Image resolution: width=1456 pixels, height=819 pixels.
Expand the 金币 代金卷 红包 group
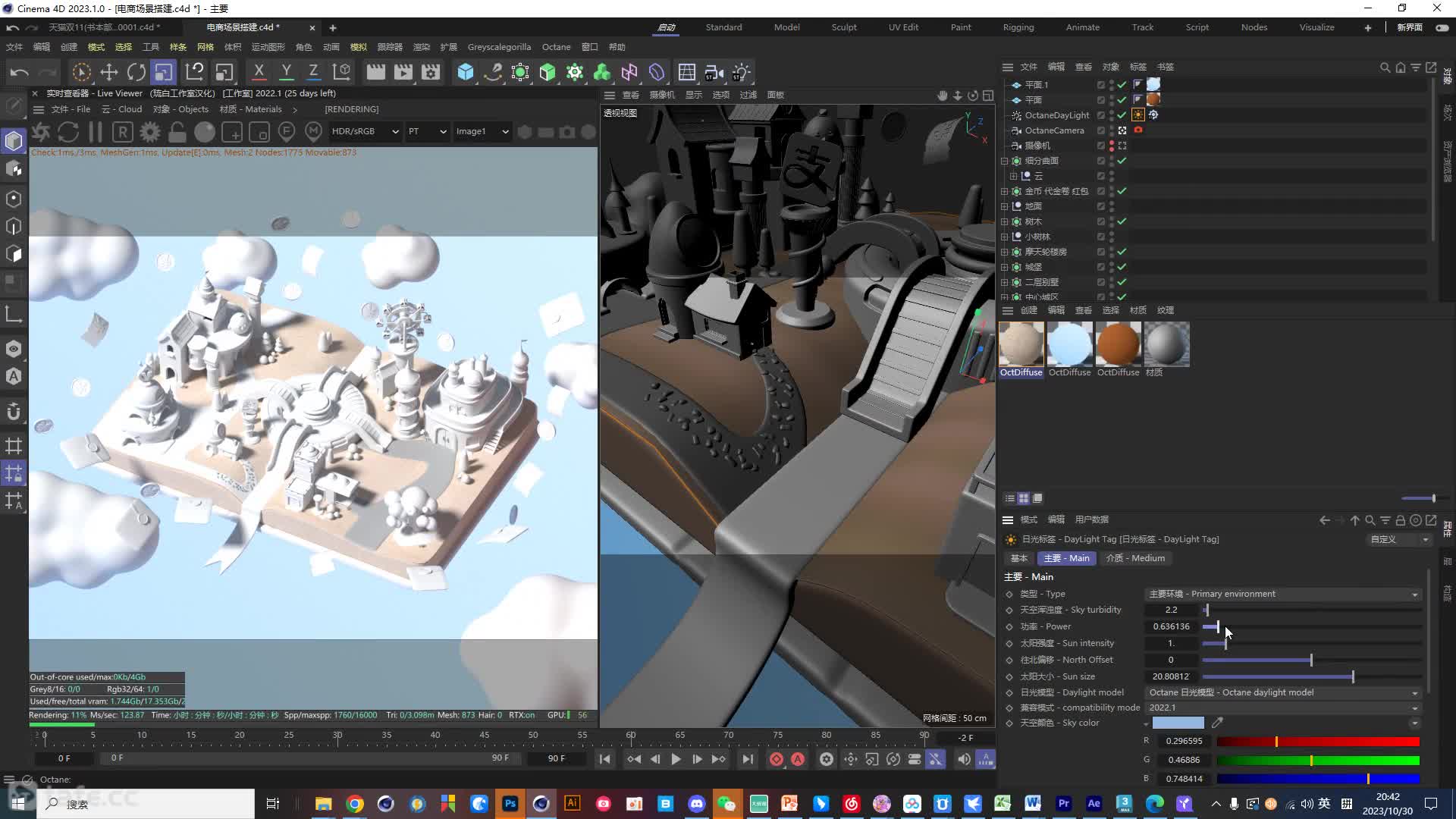[1005, 191]
